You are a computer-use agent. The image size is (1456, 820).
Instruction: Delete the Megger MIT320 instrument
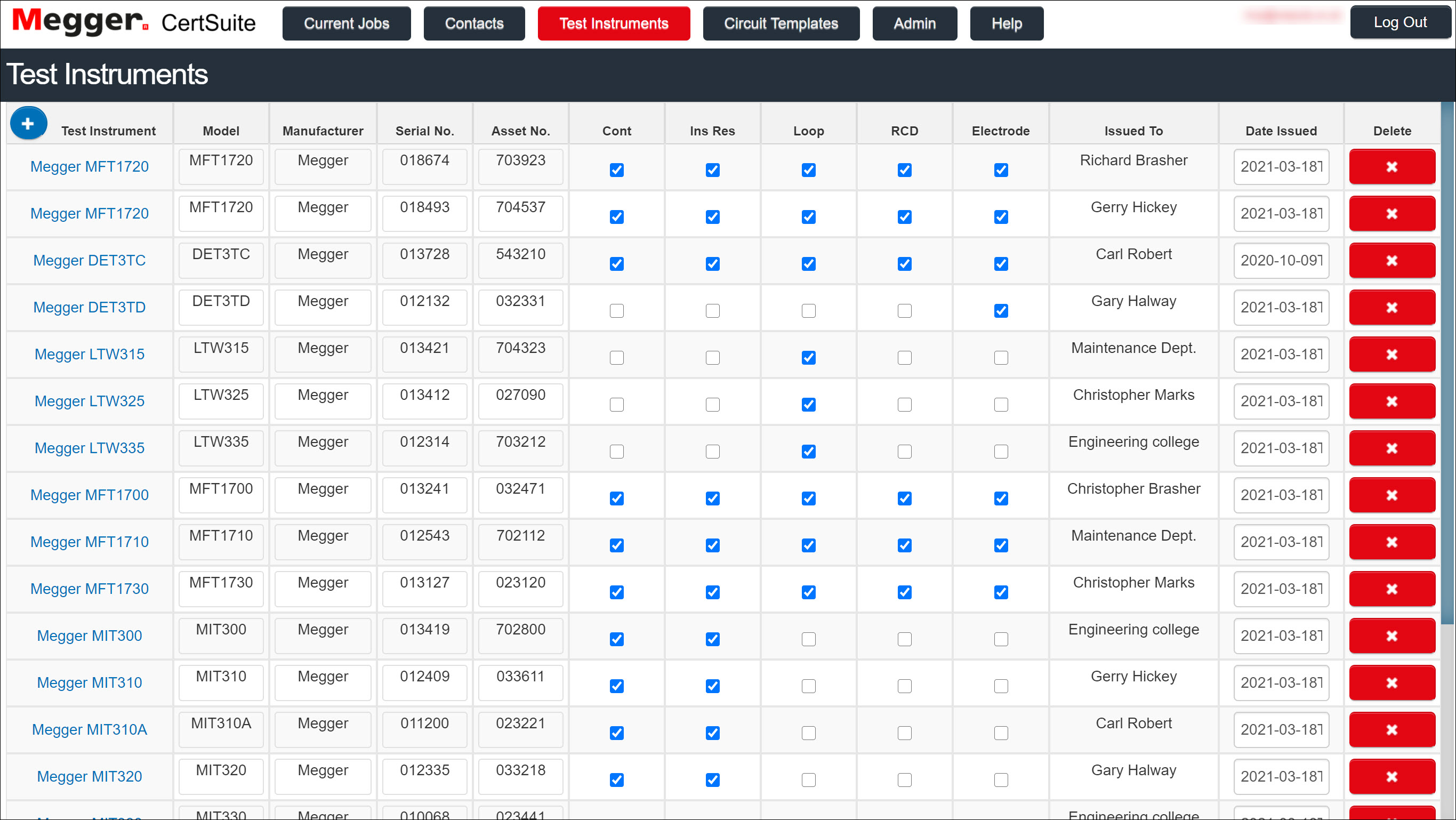click(1391, 776)
